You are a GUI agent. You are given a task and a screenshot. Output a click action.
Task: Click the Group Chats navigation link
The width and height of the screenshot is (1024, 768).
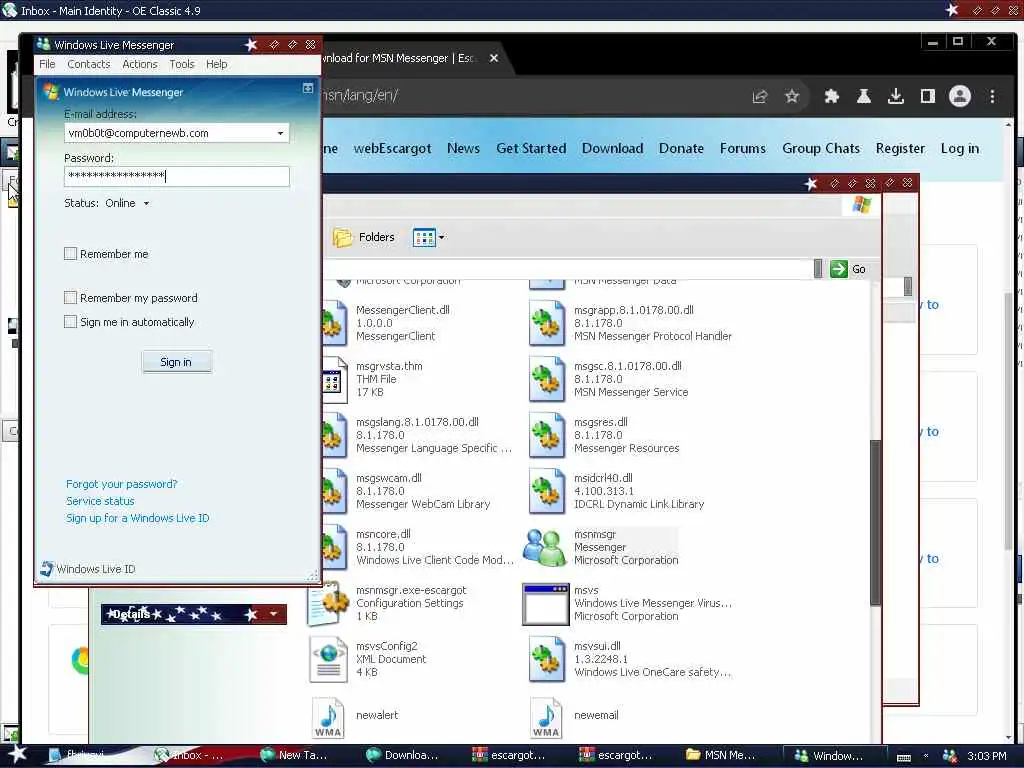pyautogui.click(x=821, y=148)
